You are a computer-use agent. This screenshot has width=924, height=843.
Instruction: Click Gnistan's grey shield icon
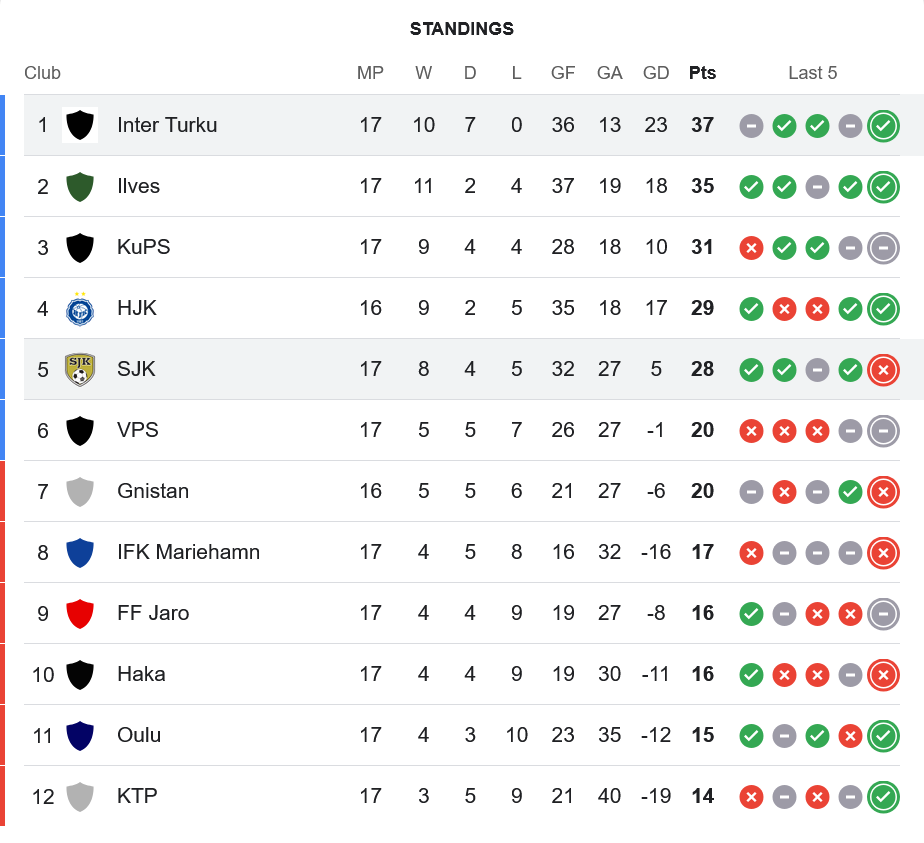click(80, 492)
